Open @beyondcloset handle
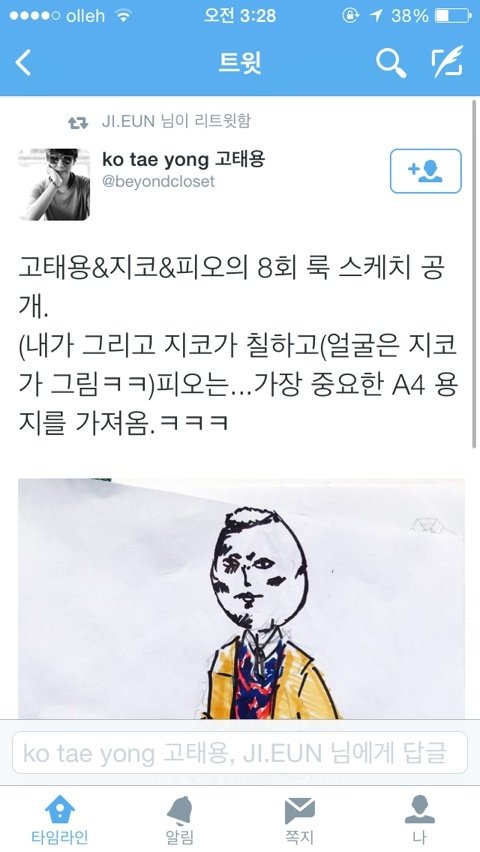 click(159, 181)
